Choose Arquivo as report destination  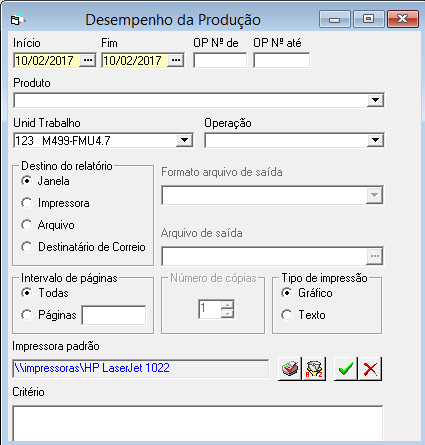(26, 225)
